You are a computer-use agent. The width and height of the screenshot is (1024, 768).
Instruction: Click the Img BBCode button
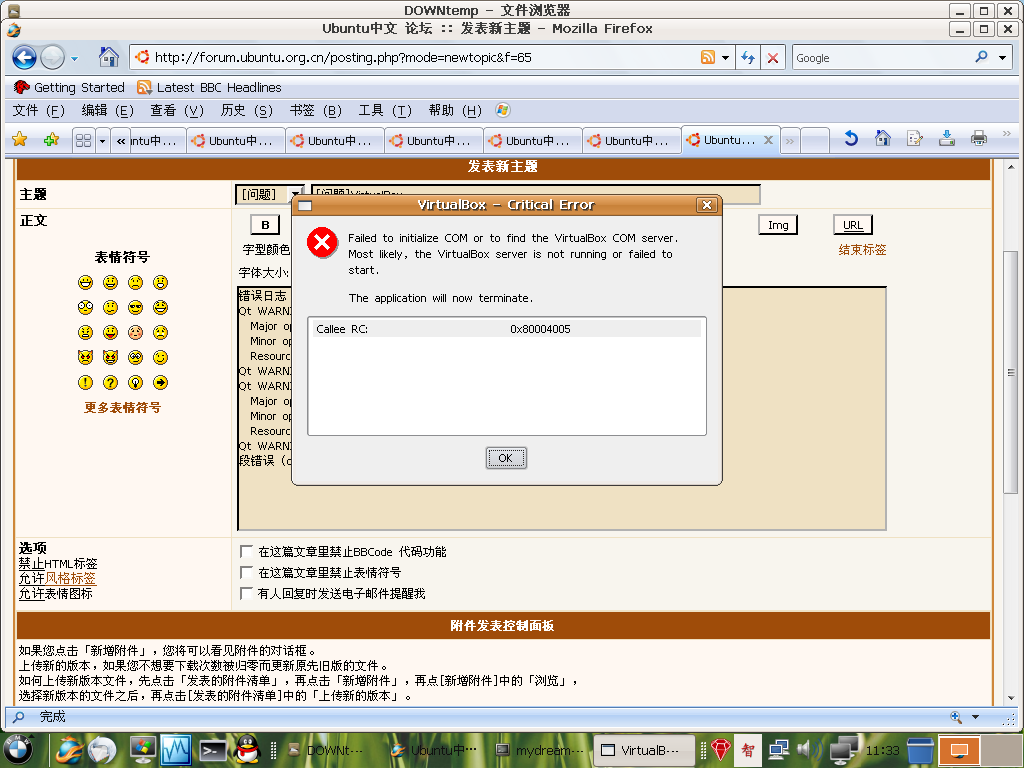[778, 225]
